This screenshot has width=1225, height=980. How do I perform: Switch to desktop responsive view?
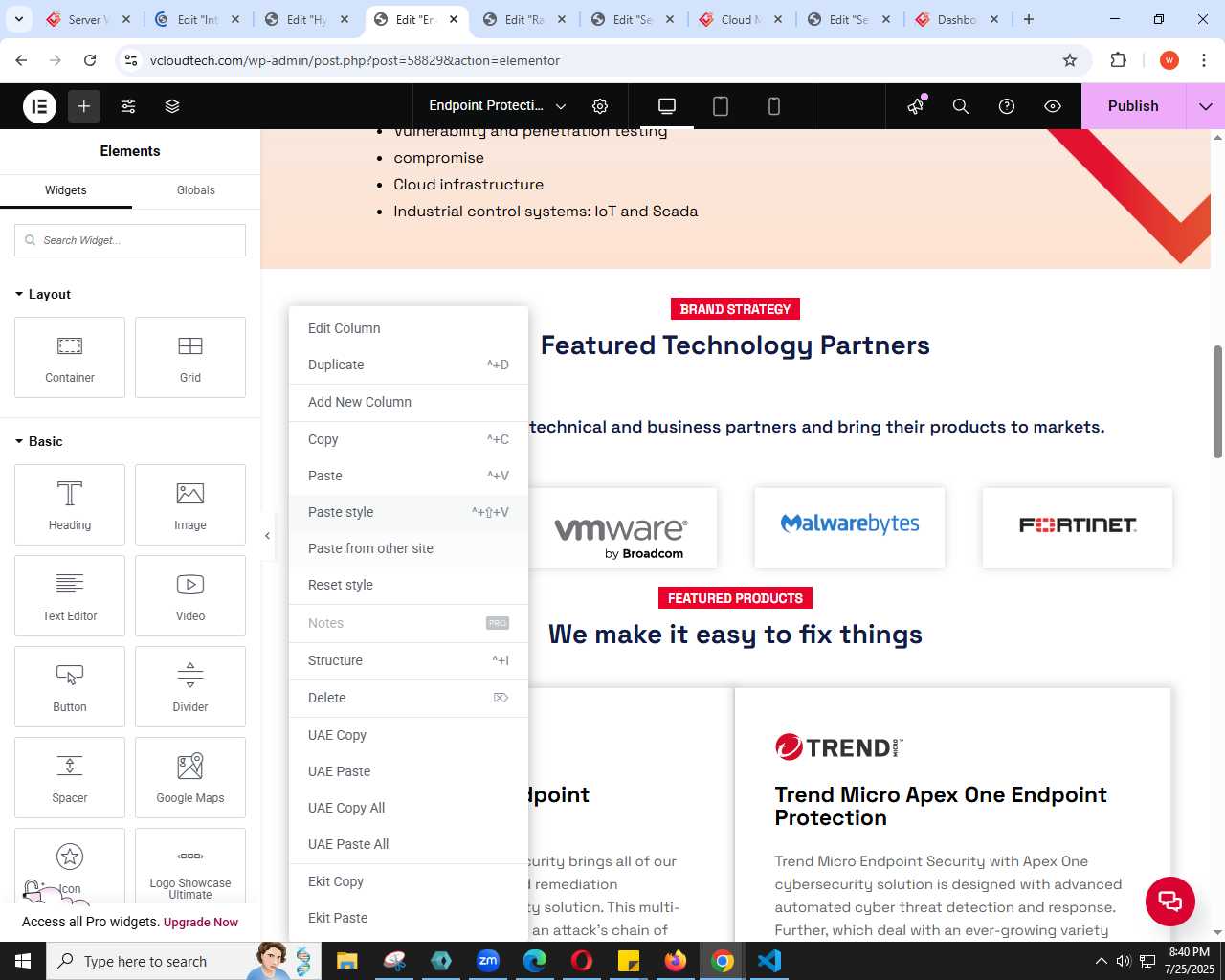click(667, 106)
